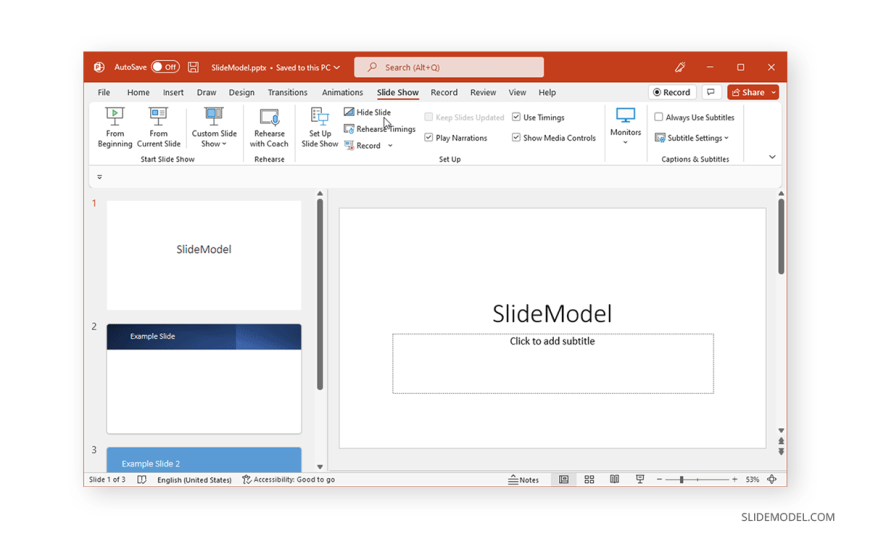The height and width of the screenshot is (539, 870).
Task: Switch to the Home tab
Action: click(138, 92)
